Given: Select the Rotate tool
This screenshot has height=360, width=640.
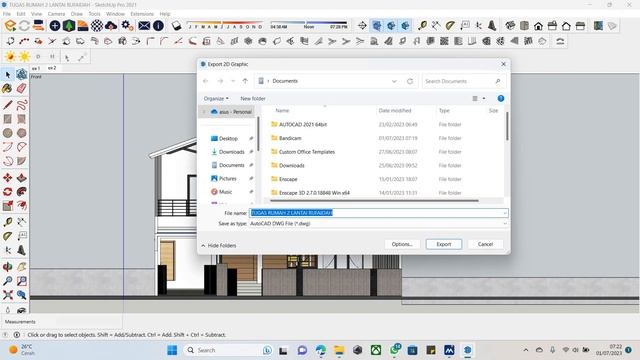Looking at the screenshot, I should (x=7, y=192).
